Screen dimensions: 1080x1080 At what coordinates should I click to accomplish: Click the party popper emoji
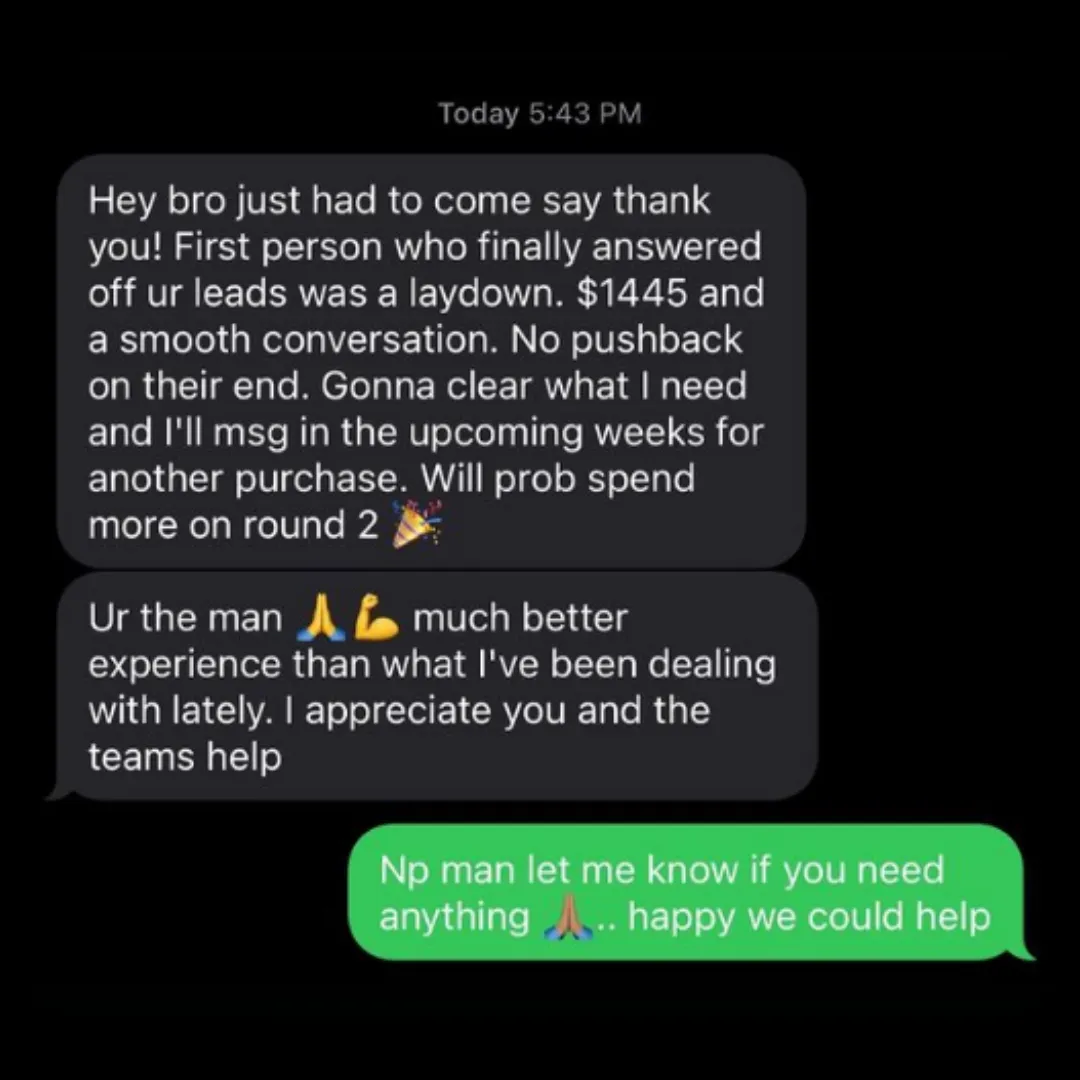(x=417, y=525)
